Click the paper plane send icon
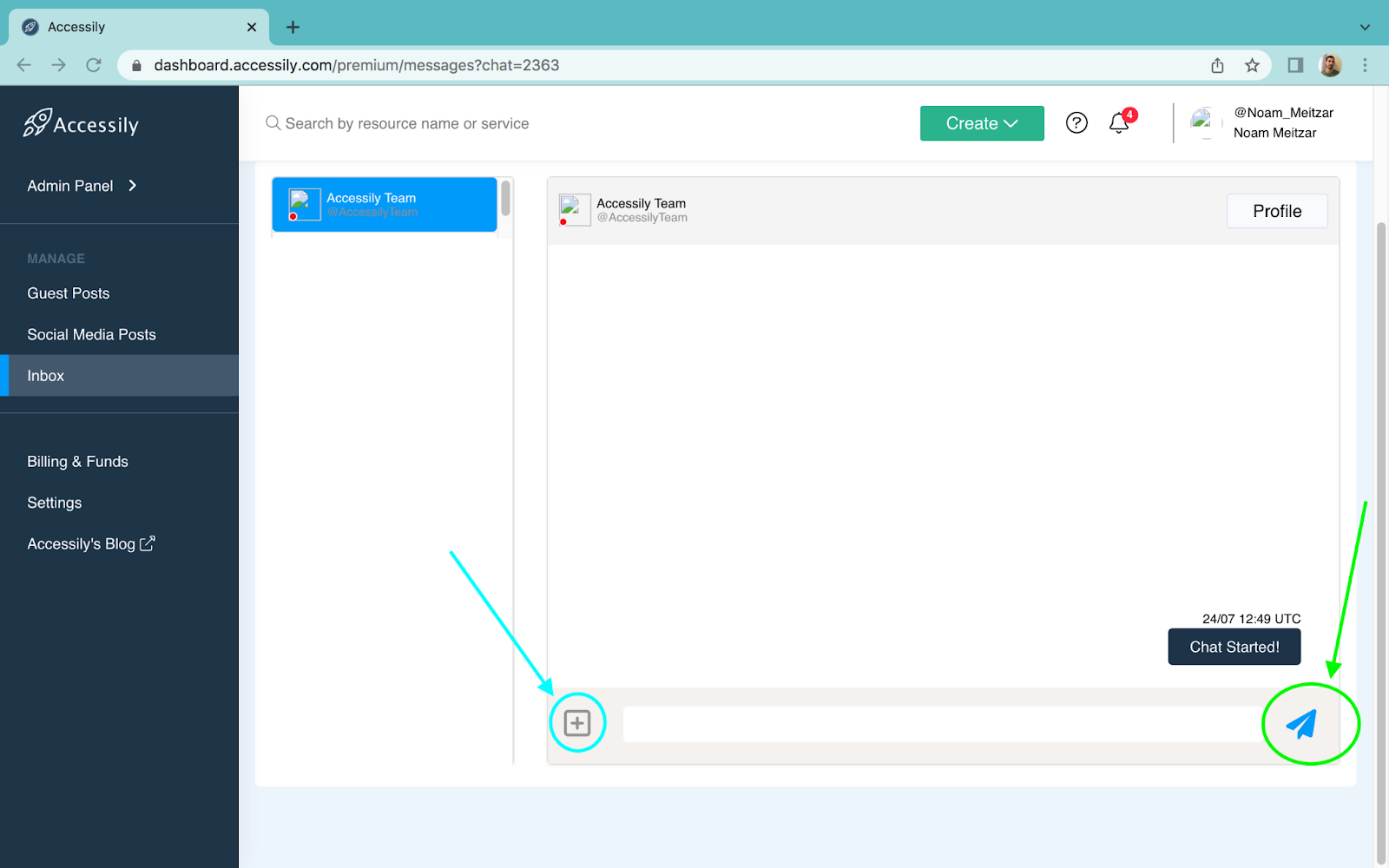This screenshot has width=1389, height=868. [x=1301, y=724]
